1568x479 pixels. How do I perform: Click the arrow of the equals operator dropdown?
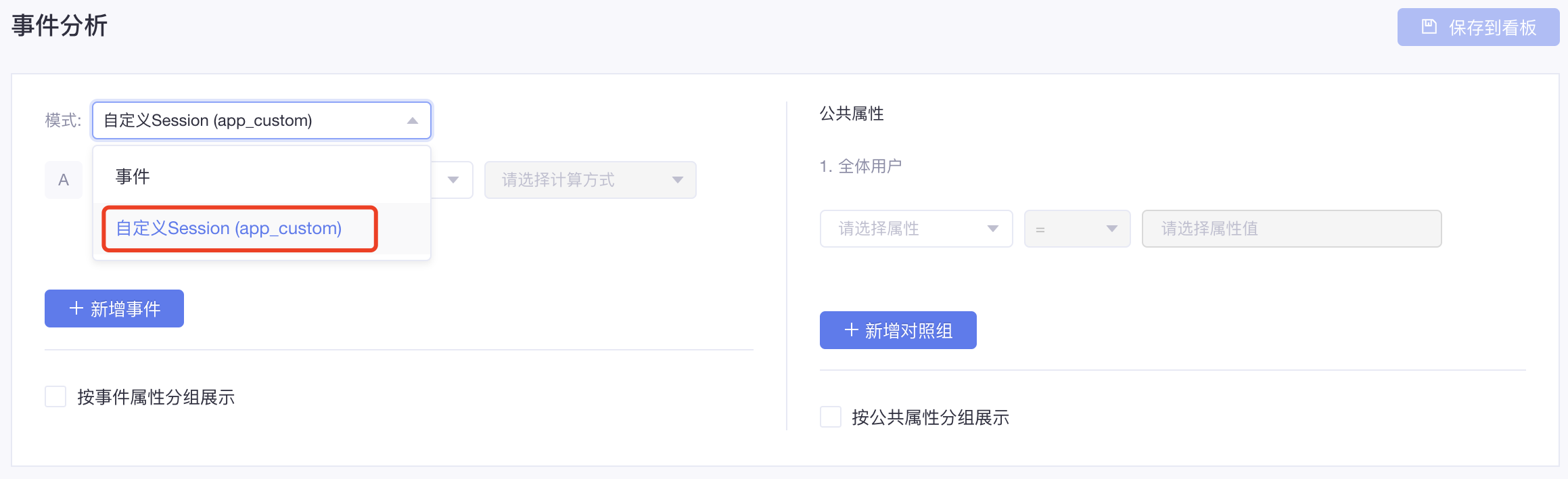point(1111,229)
